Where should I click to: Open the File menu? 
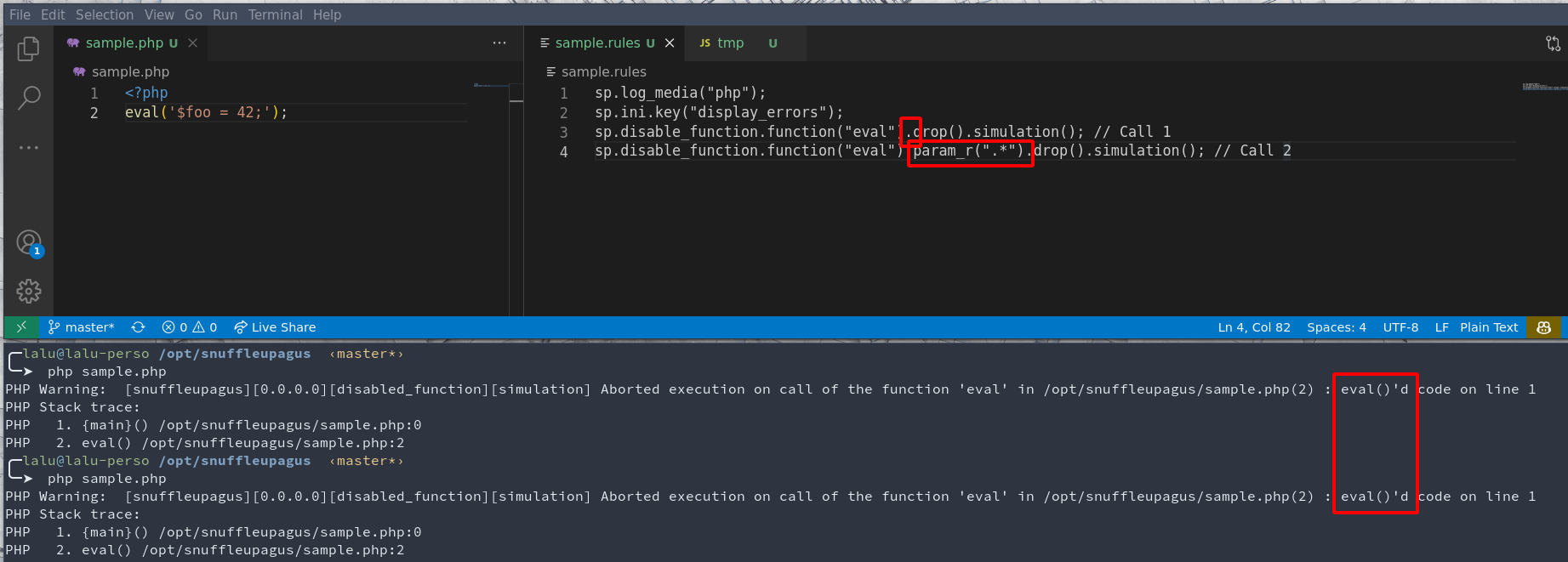pos(20,14)
